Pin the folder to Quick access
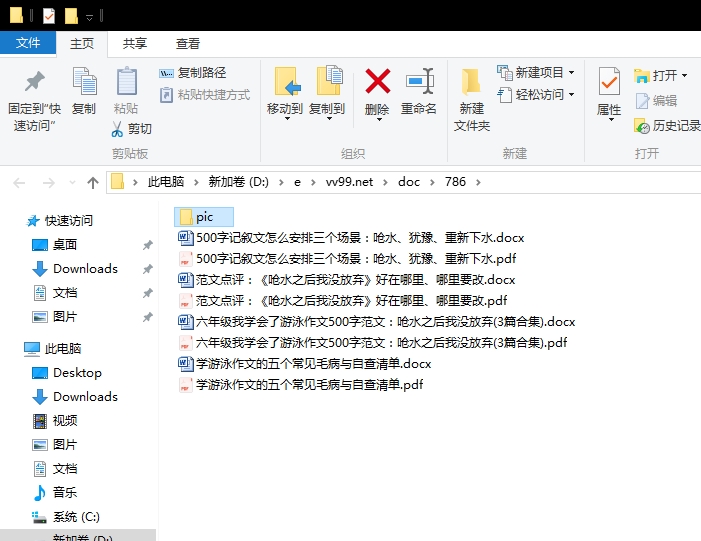The height and width of the screenshot is (541, 701). pyautogui.click(x=34, y=101)
